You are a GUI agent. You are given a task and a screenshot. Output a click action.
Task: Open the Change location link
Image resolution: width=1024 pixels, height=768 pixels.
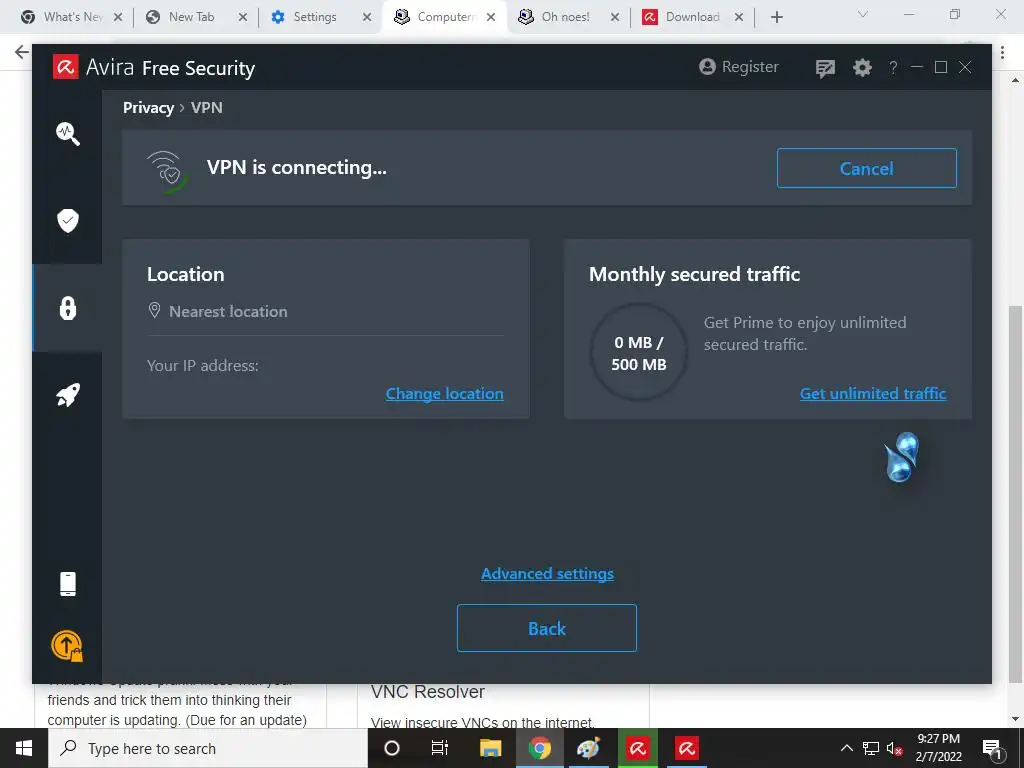pyautogui.click(x=445, y=394)
